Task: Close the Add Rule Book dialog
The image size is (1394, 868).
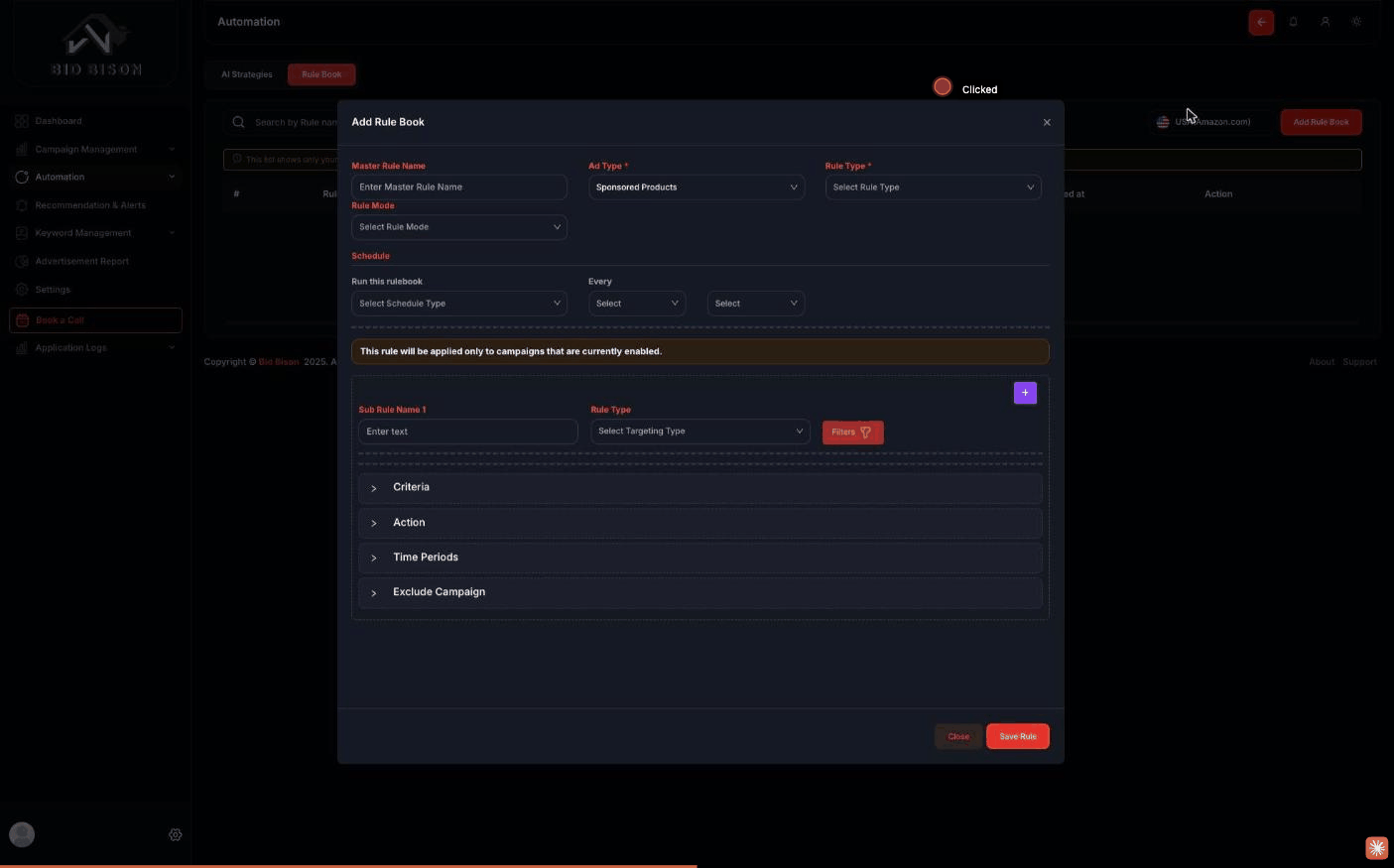Action: coord(1047,123)
